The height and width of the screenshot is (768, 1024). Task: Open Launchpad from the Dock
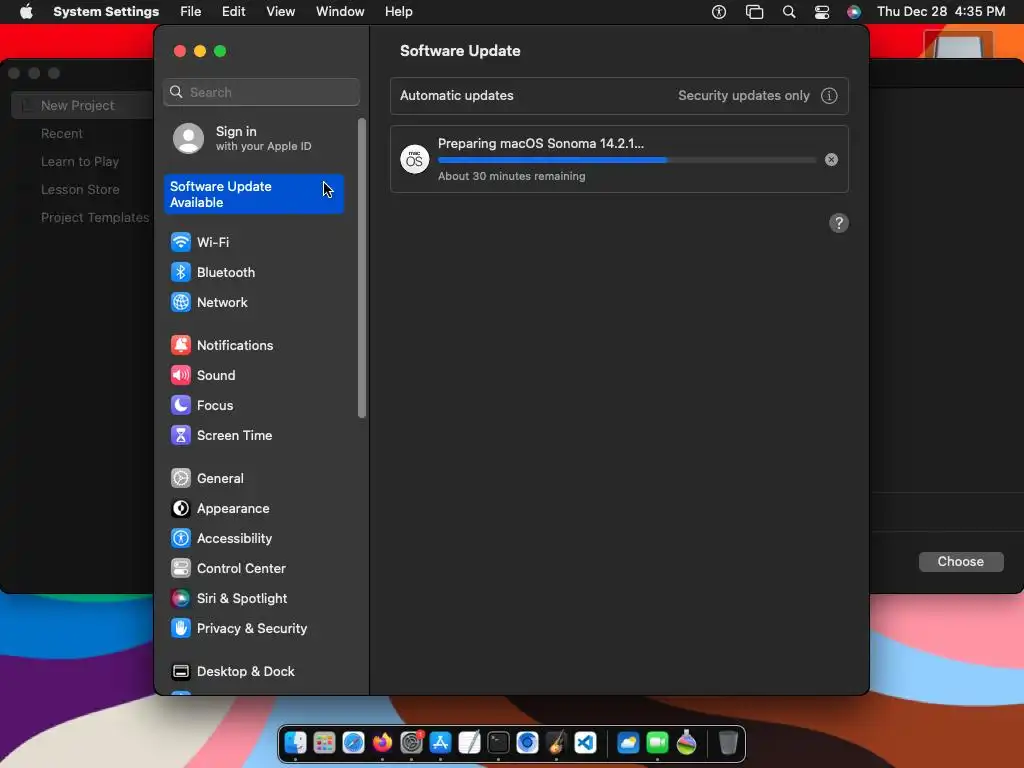point(324,743)
